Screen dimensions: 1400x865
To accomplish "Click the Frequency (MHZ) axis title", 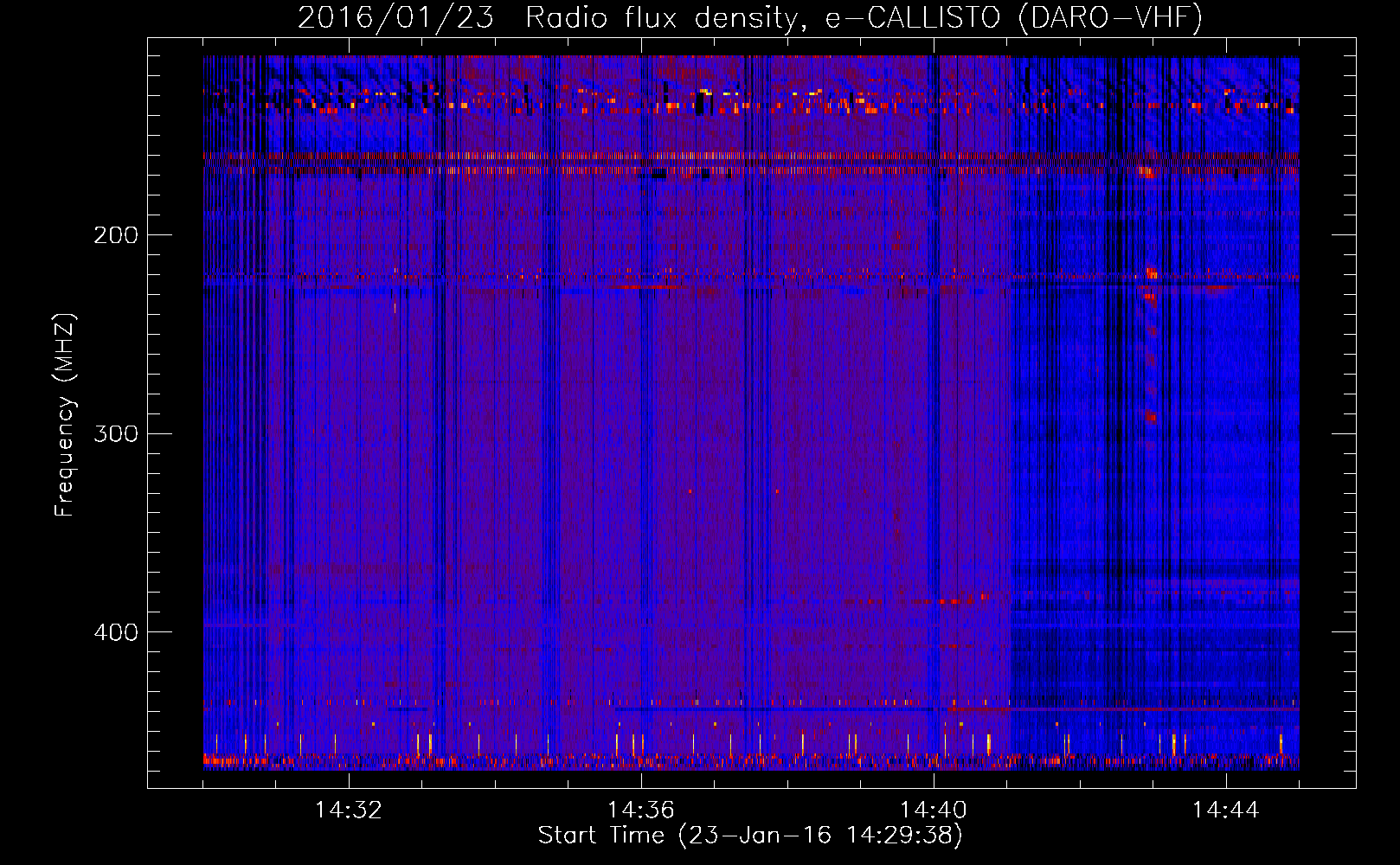I will pos(66,414).
